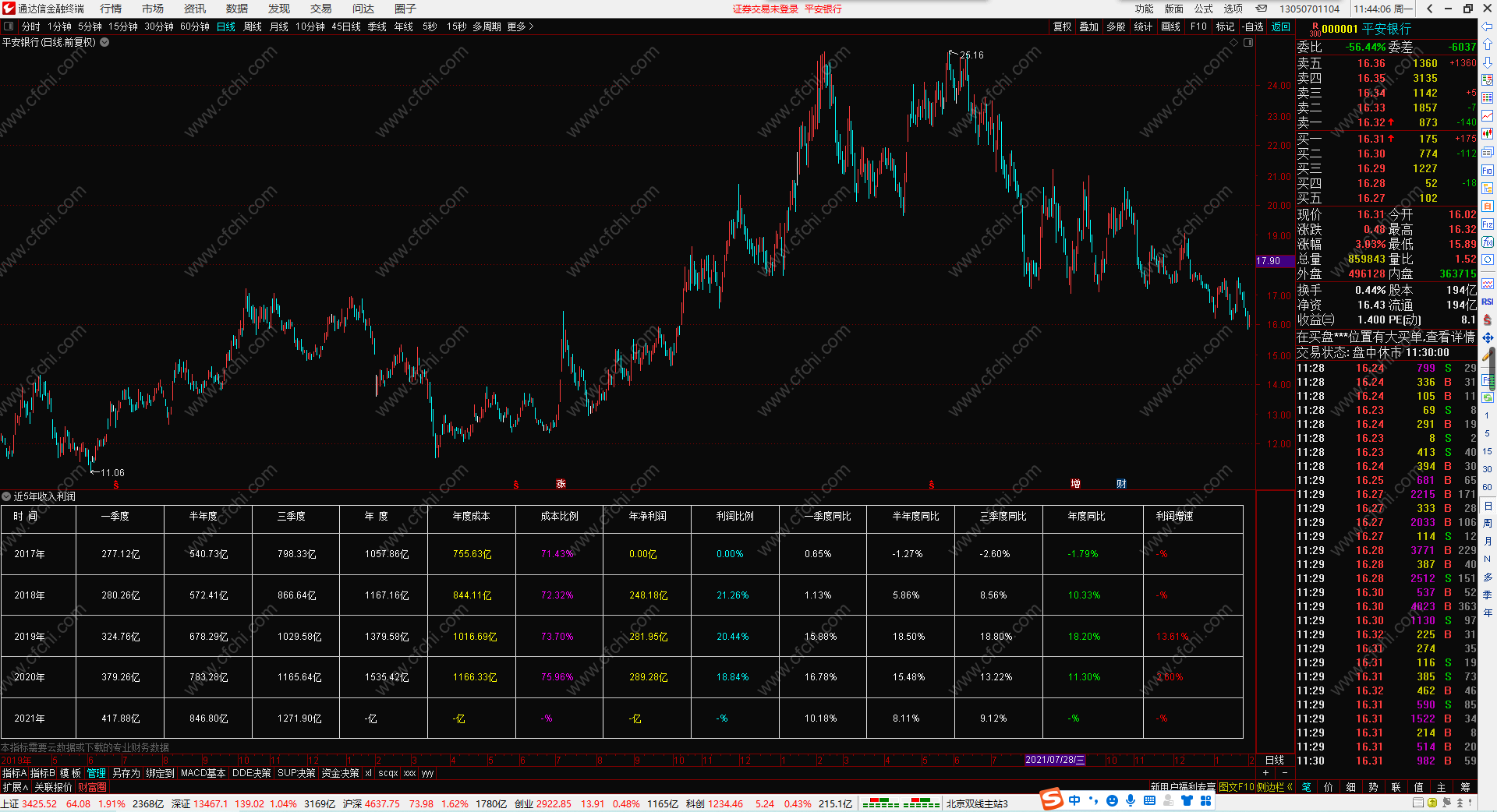Click the blue four-way move arrows icon
This screenshot has width=1497, height=812.
(1488, 337)
